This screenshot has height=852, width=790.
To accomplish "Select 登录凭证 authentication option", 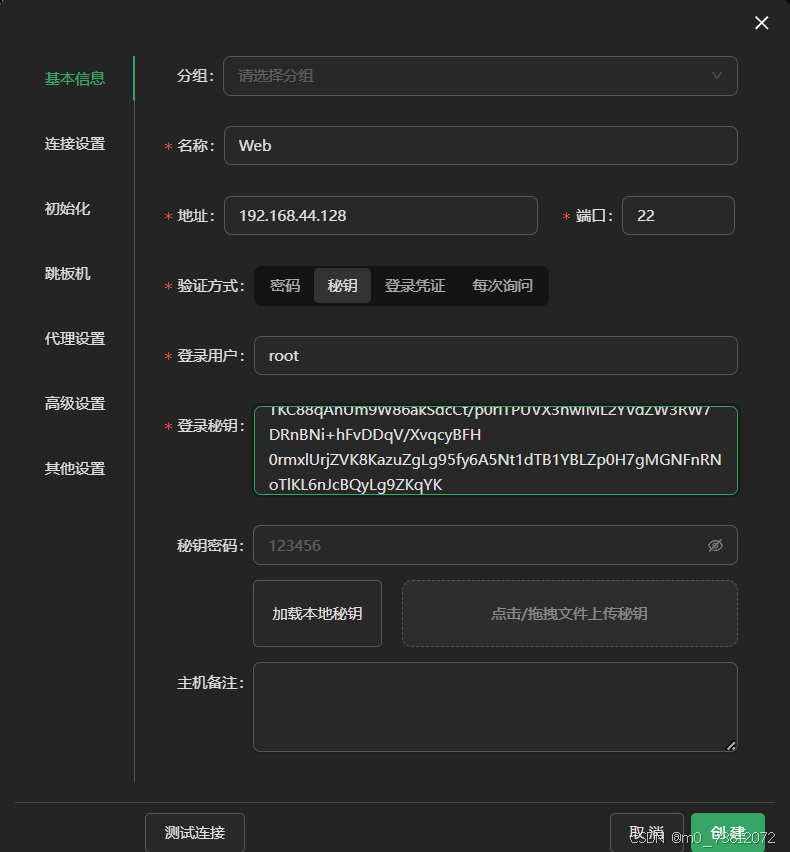I will click(x=415, y=285).
